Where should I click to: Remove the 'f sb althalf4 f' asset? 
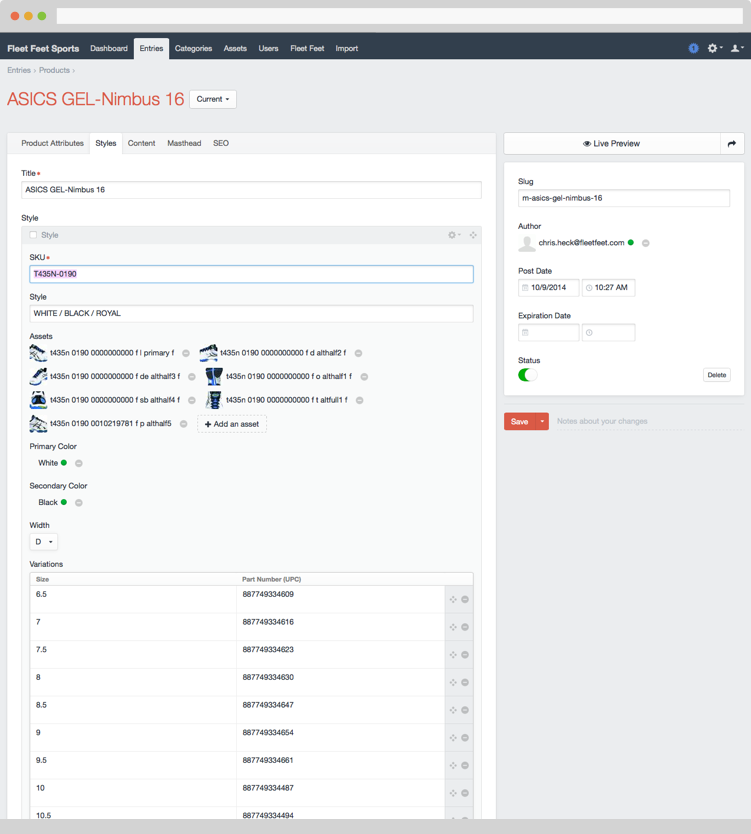(x=191, y=400)
